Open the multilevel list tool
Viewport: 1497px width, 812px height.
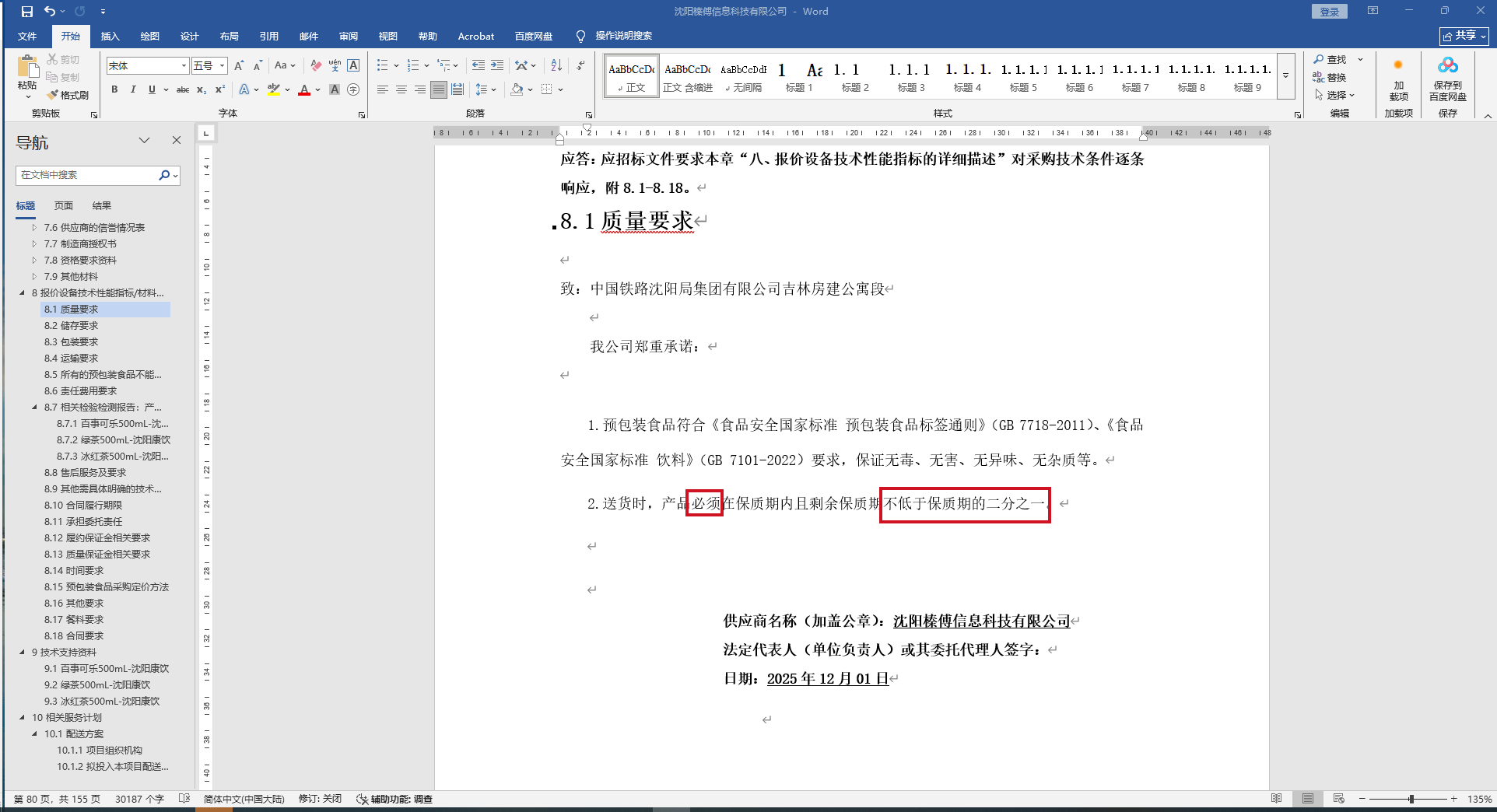click(443, 65)
